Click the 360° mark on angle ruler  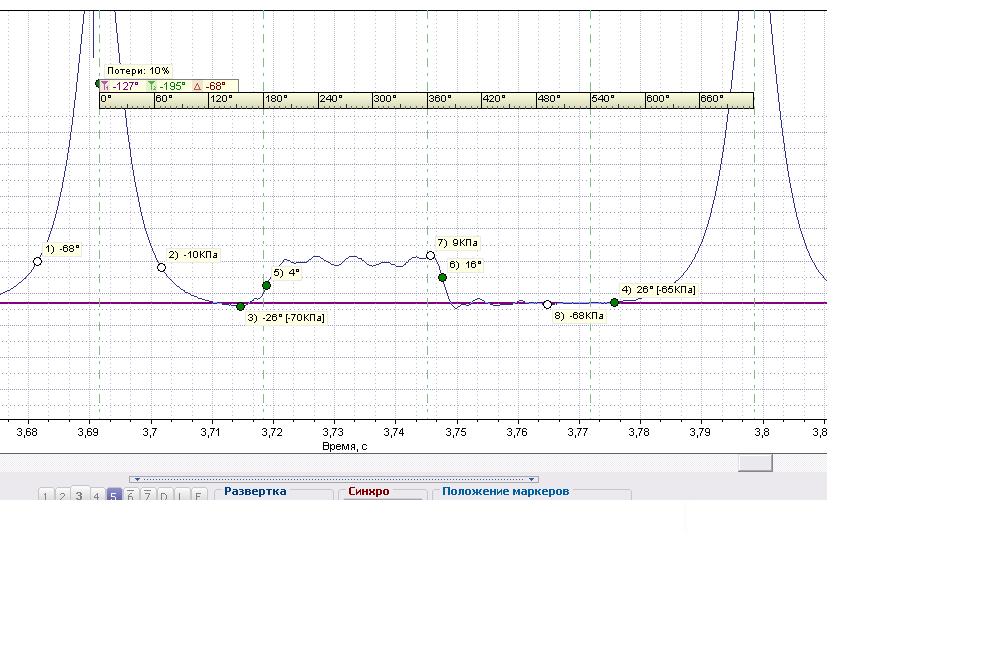pos(439,99)
